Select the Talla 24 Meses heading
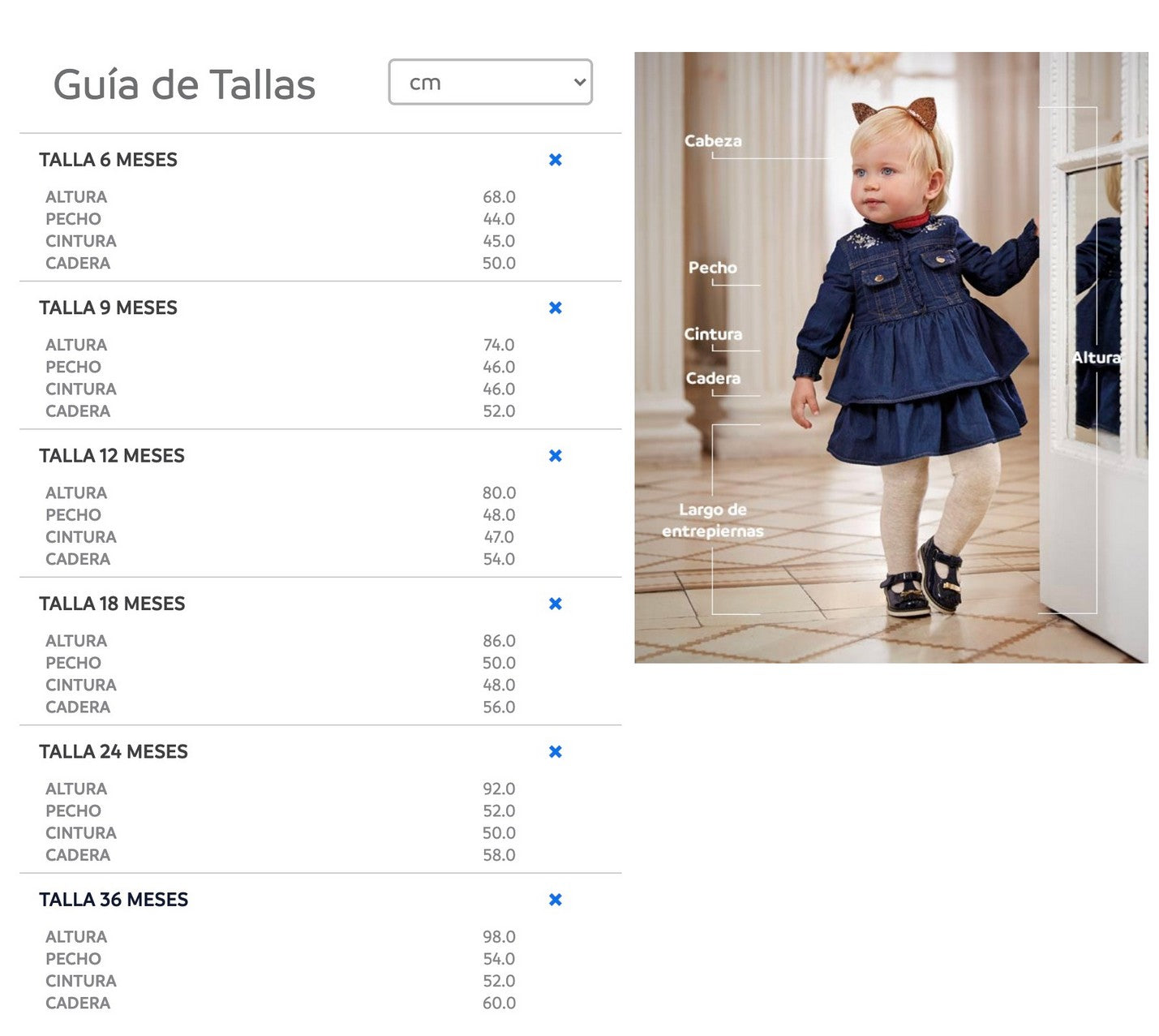1159x1036 pixels. point(114,752)
